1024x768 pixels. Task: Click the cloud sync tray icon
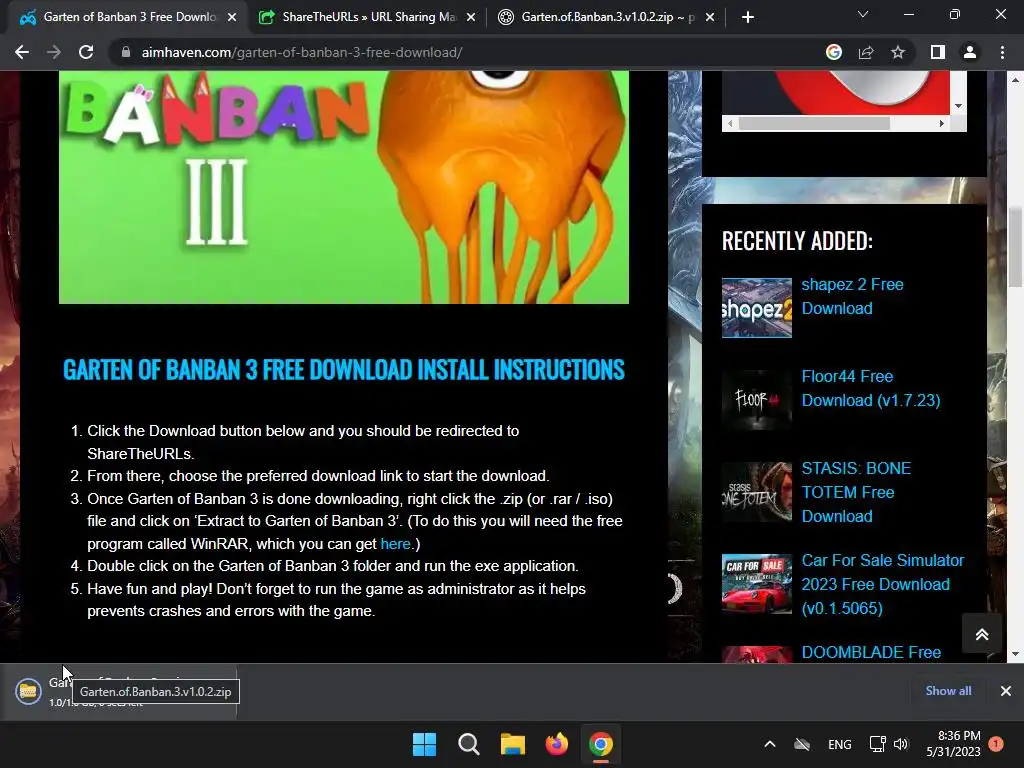[802, 744]
